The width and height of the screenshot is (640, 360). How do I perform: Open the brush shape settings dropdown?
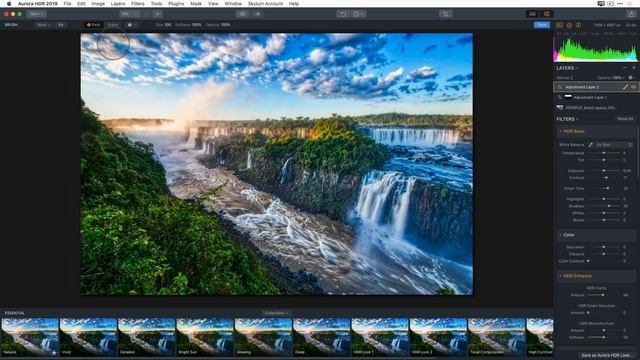pos(131,25)
